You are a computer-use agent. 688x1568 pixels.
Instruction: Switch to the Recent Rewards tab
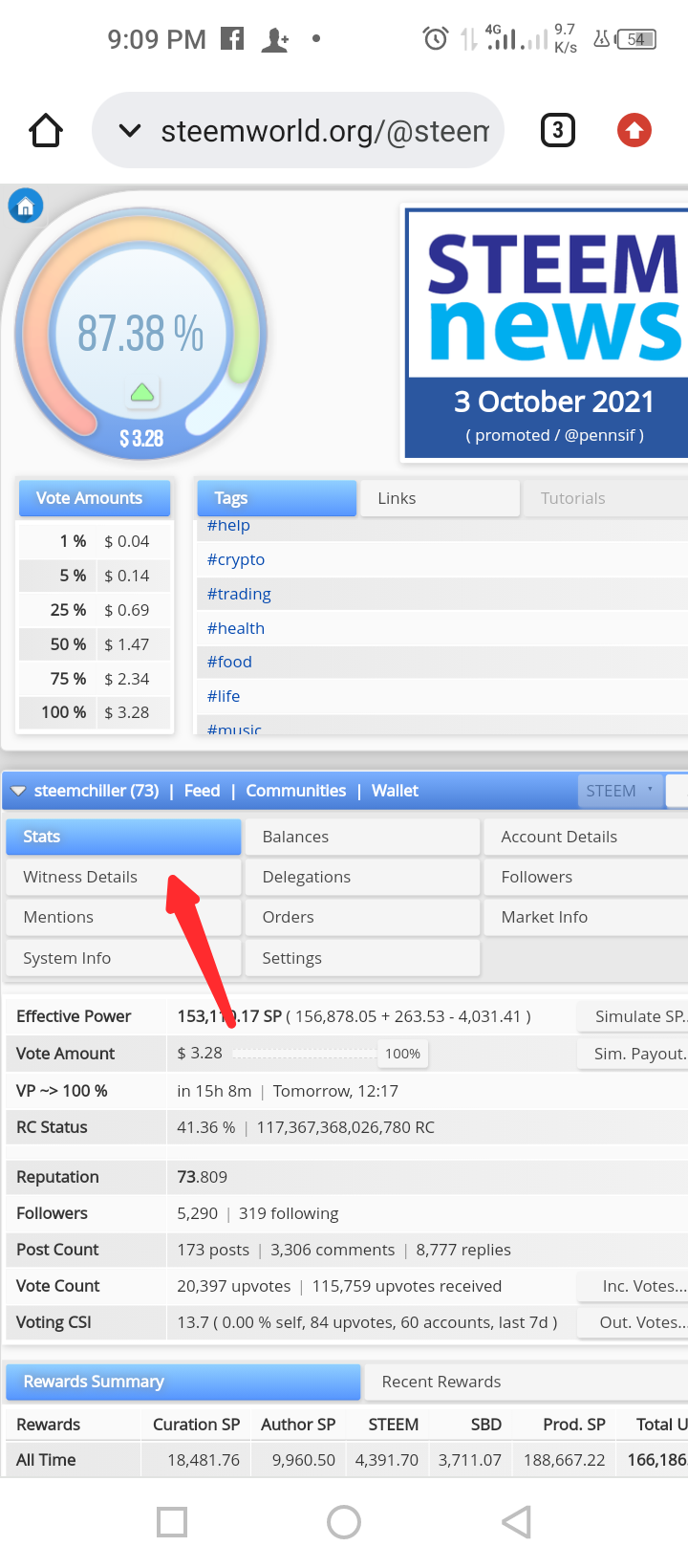pyautogui.click(x=527, y=1382)
